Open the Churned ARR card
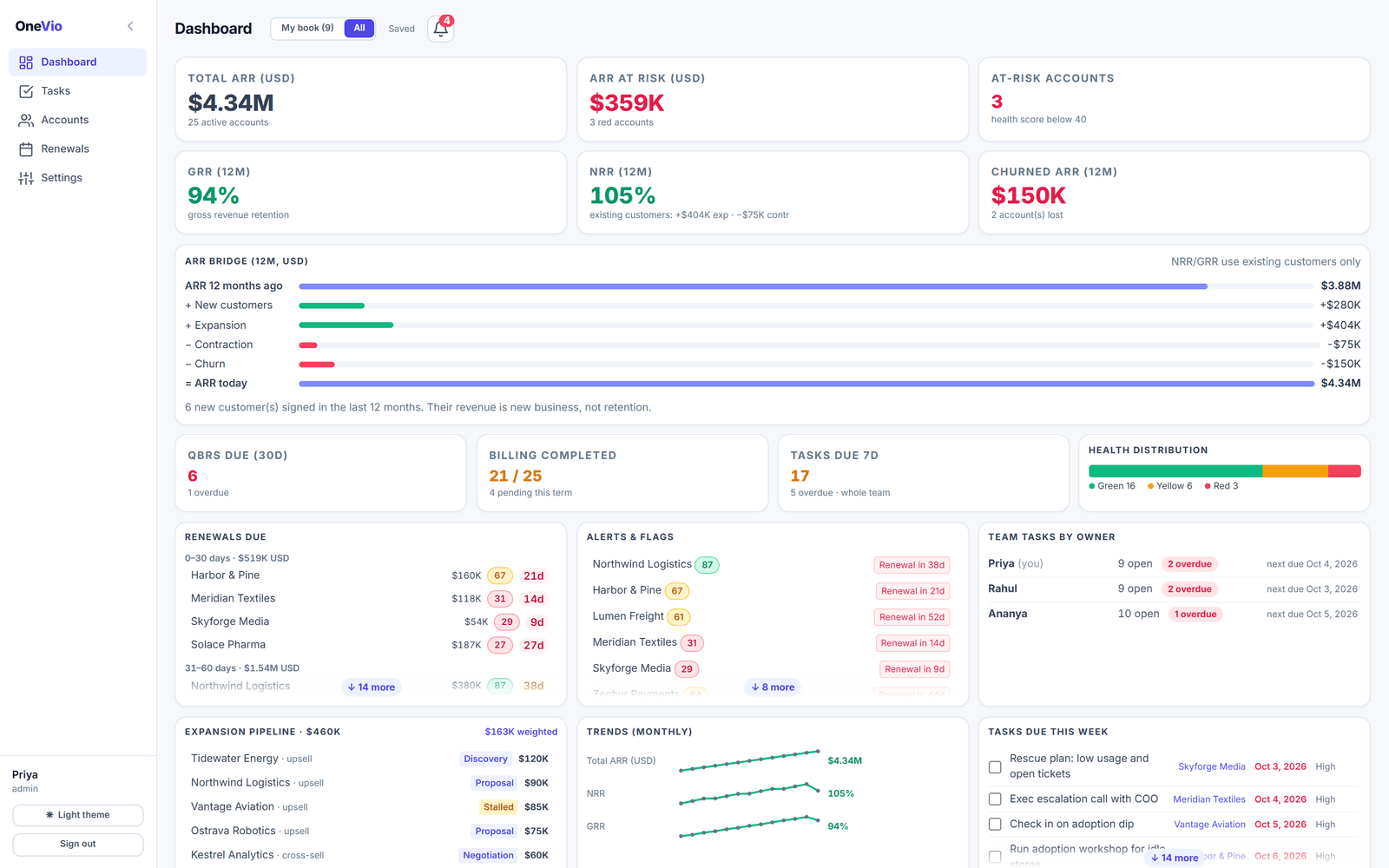The height and width of the screenshot is (868, 1389). (1174, 193)
